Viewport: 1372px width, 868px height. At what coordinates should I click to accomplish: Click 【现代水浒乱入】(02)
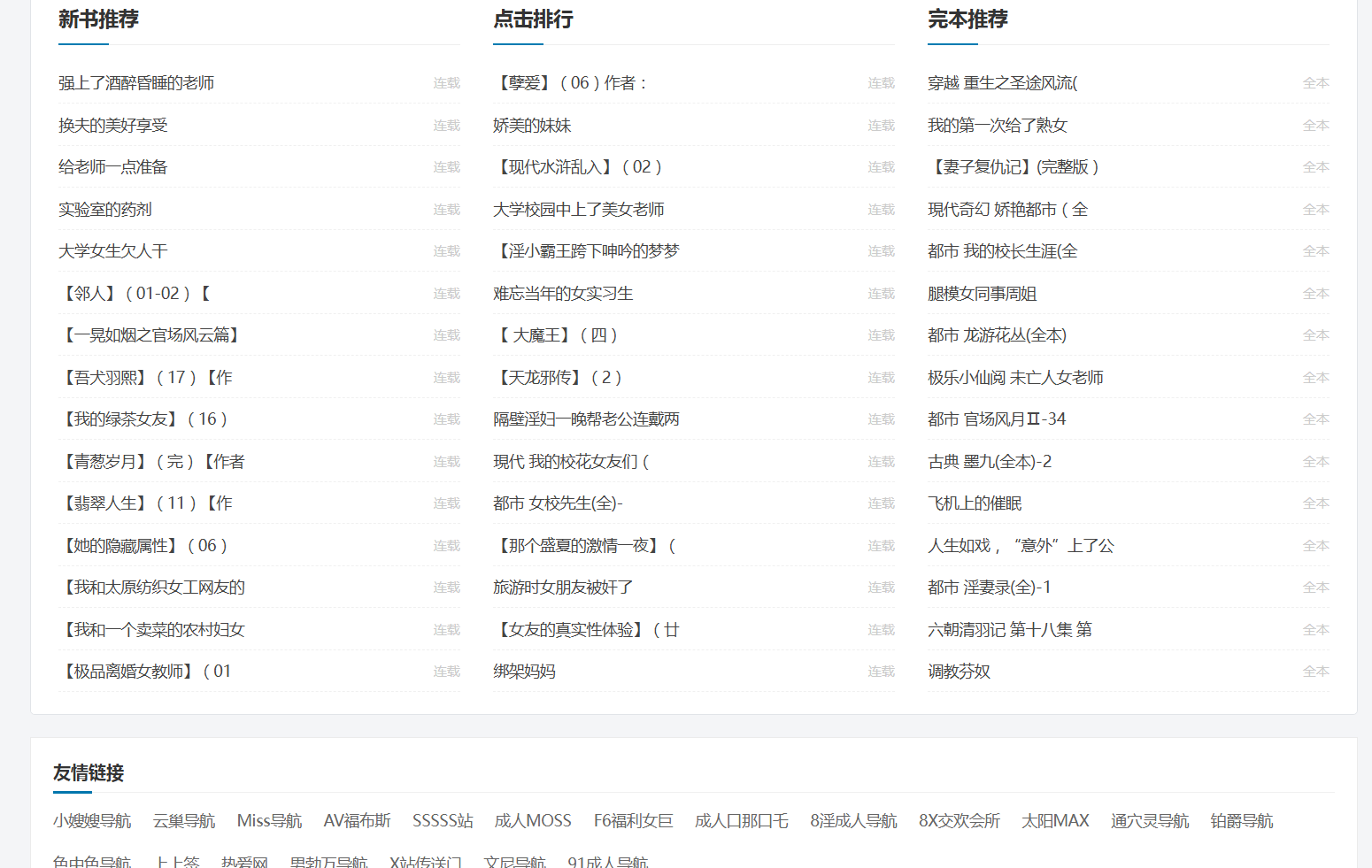tap(578, 167)
